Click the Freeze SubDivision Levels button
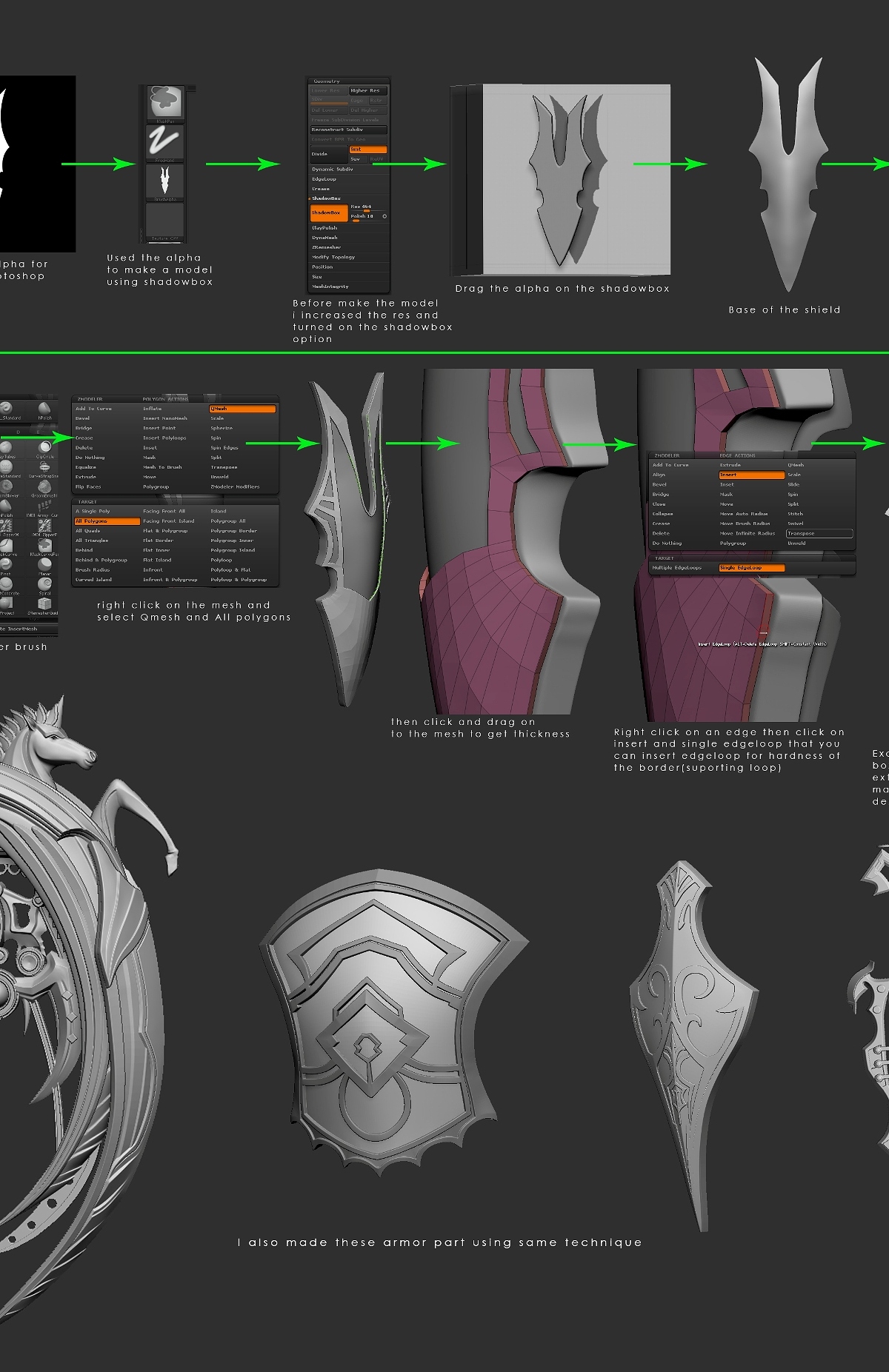Image resolution: width=889 pixels, height=1372 pixels. [x=348, y=119]
